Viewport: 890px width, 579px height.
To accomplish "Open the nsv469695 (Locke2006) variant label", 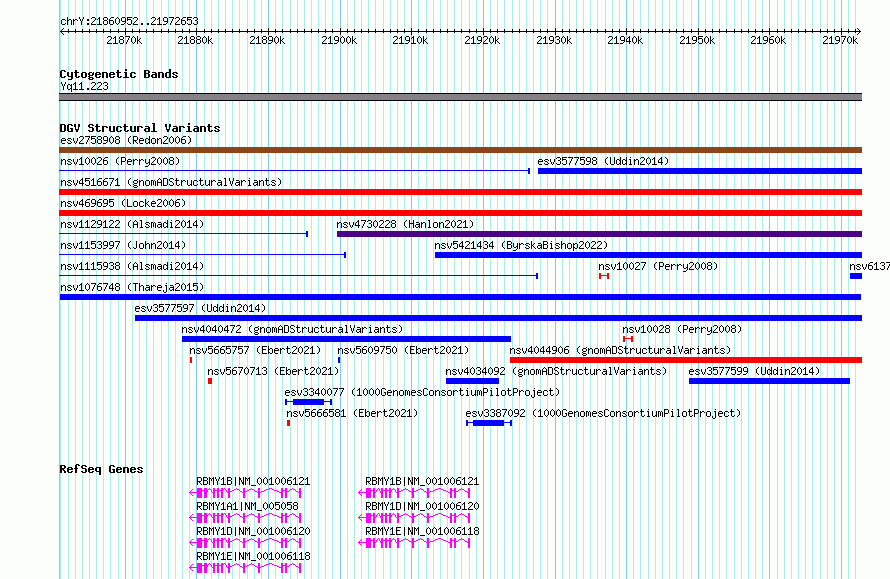I will point(123,203).
